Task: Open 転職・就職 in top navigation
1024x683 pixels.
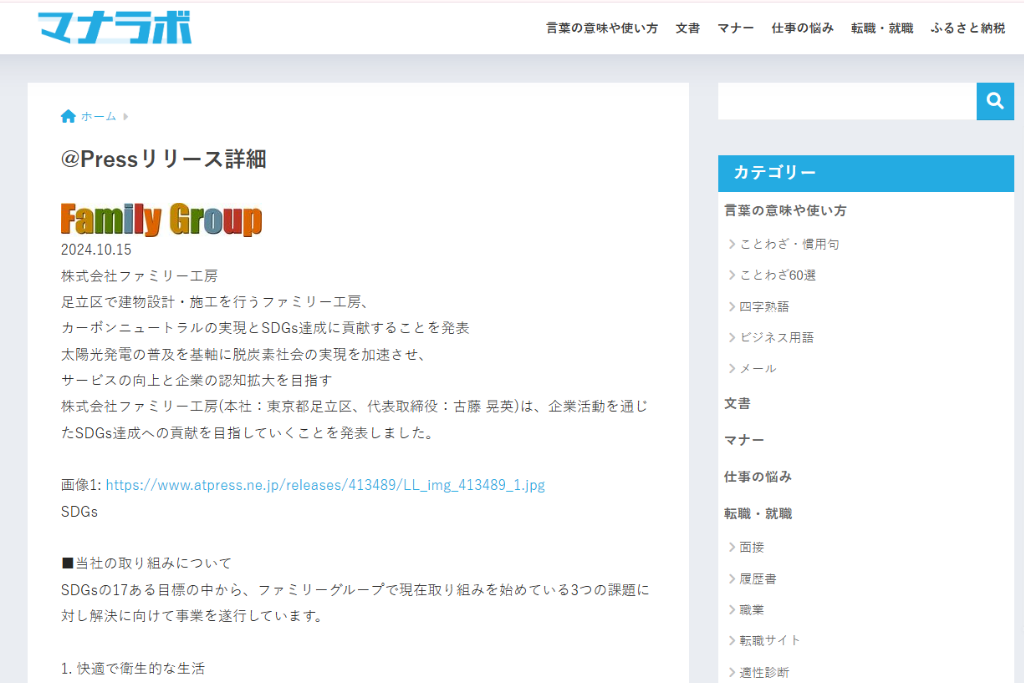Action: coord(882,28)
